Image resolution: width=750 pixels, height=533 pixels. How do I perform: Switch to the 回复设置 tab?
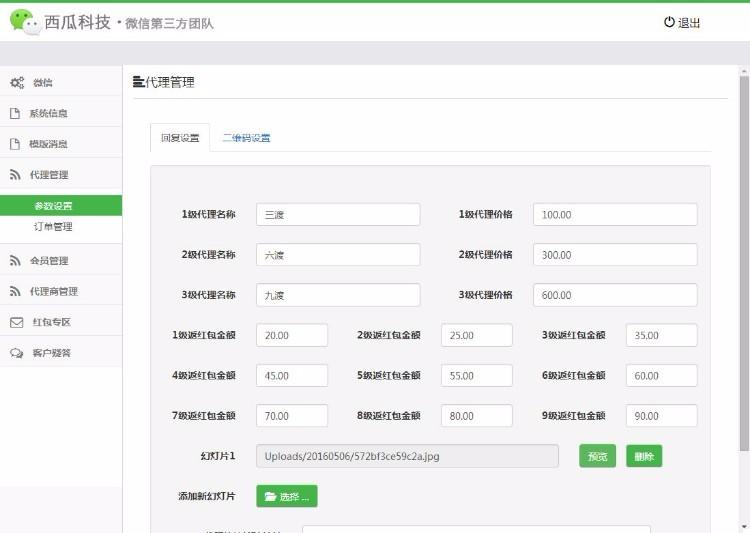[180, 138]
